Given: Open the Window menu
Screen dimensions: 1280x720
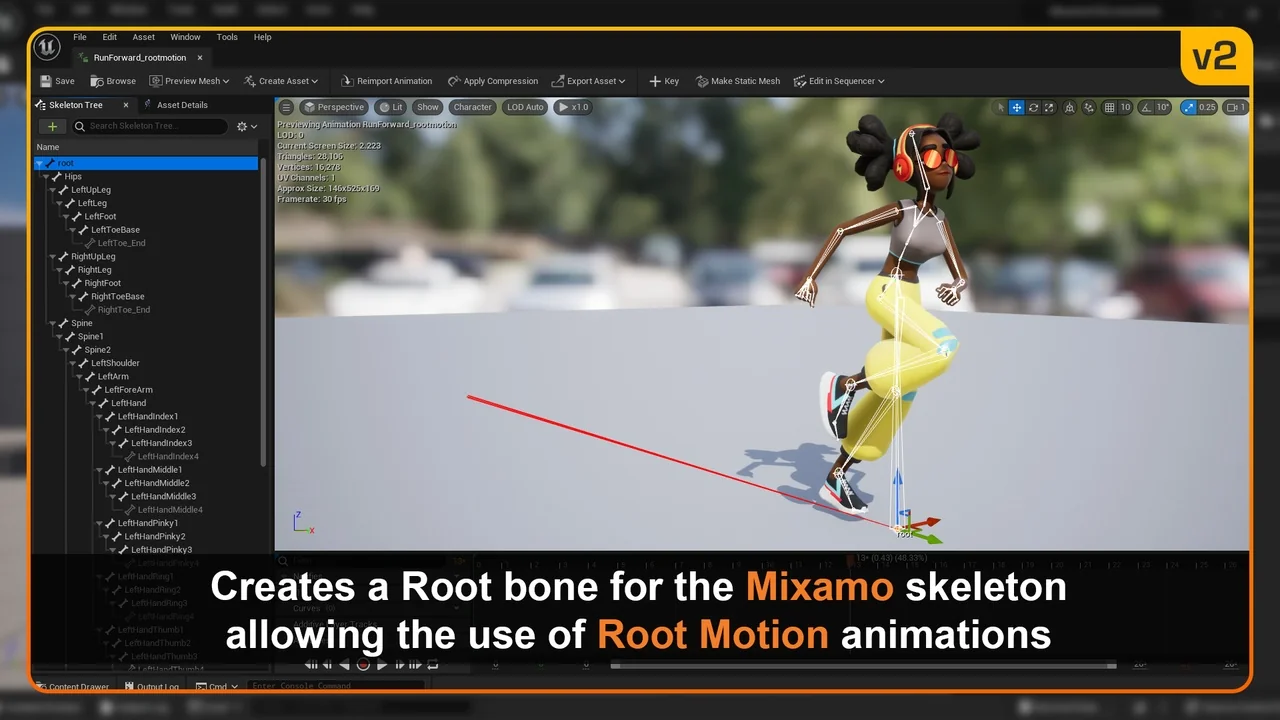Looking at the screenshot, I should coord(185,37).
